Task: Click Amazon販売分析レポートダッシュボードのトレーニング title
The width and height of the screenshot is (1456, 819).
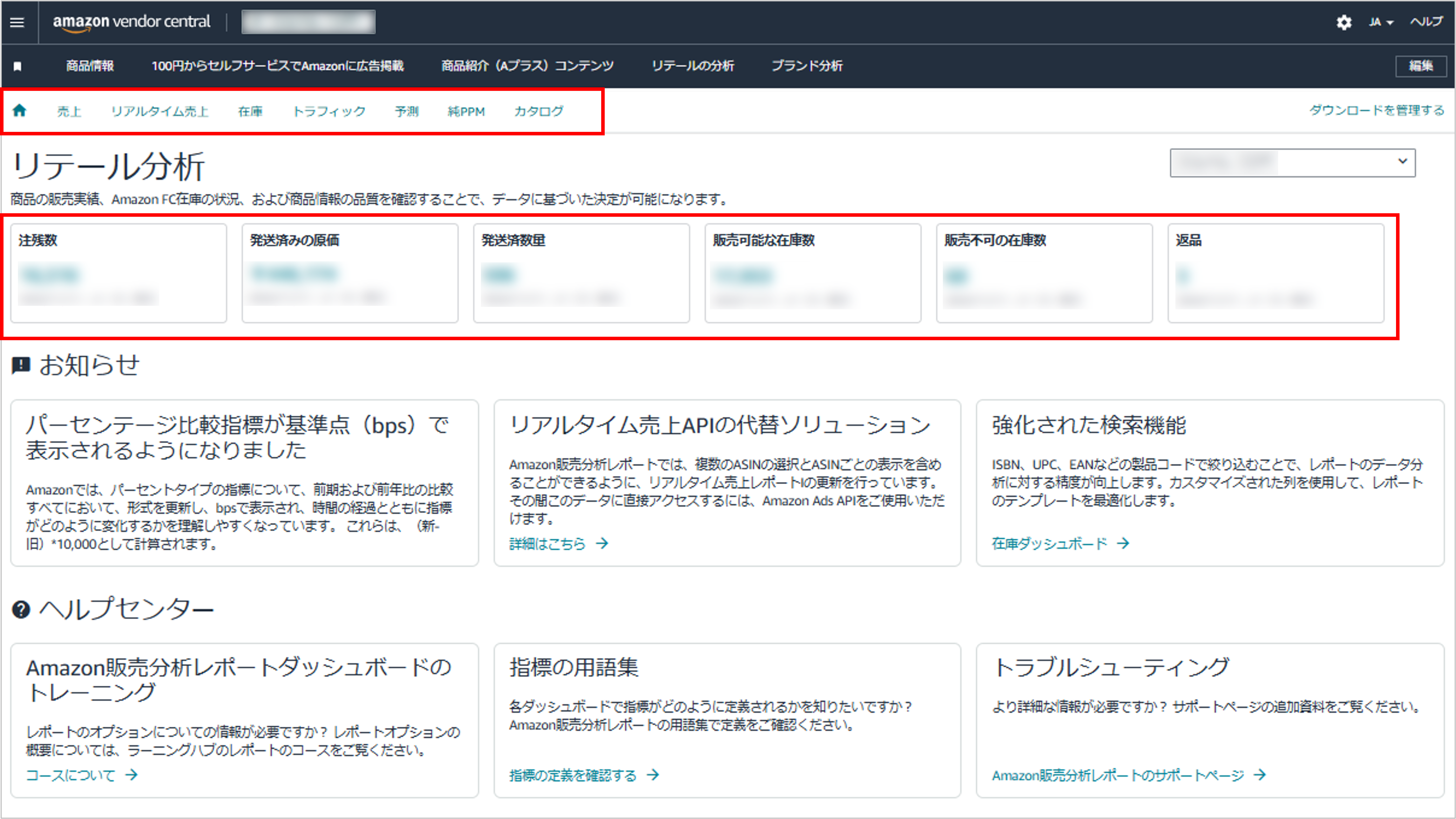Action: (x=239, y=680)
